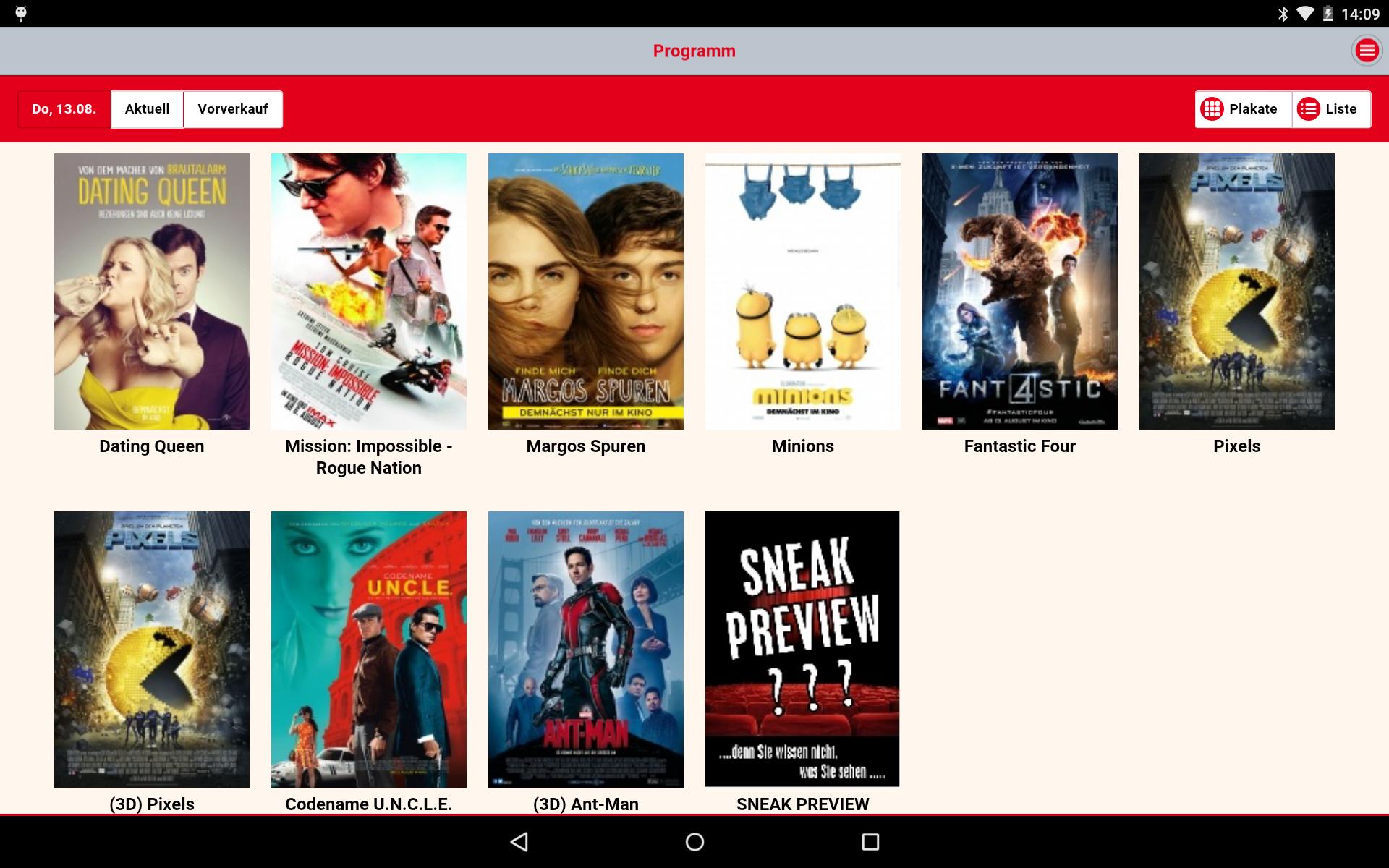Image resolution: width=1389 pixels, height=868 pixels.
Task: Click the Codename U.N.C.L.E. title text
Action: [x=369, y=804]
